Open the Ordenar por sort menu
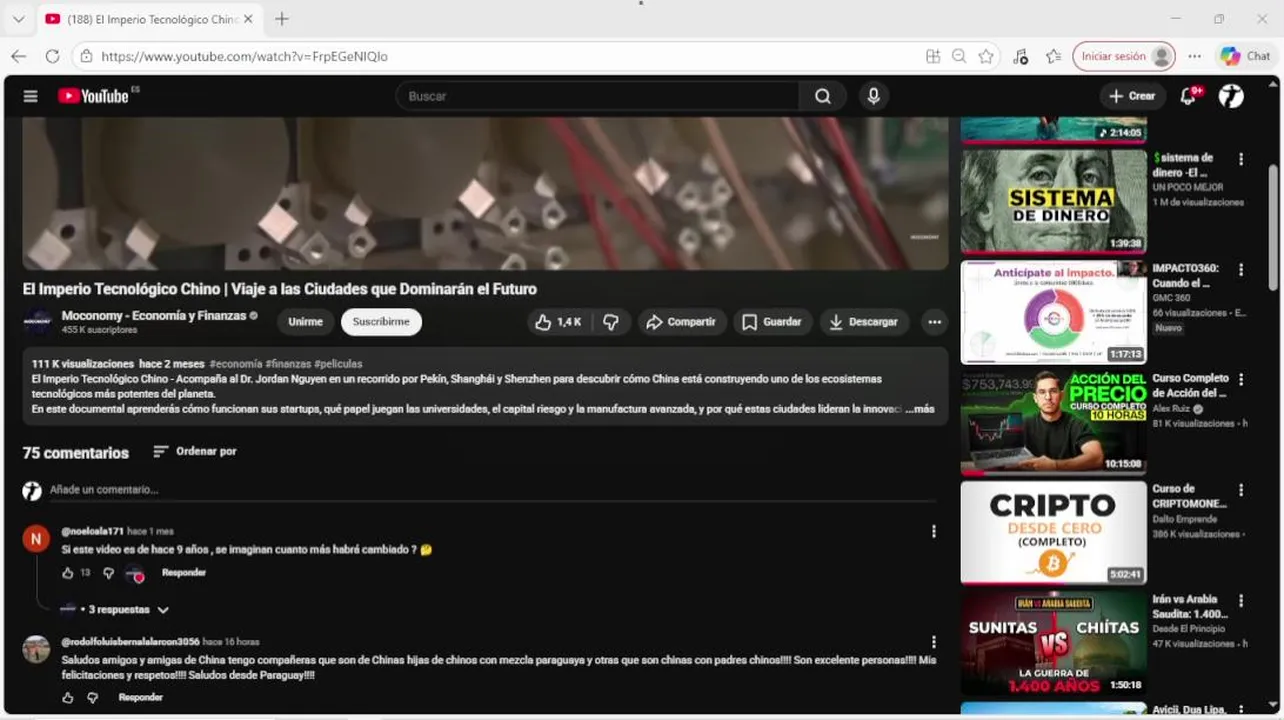Image resolution: width=1284 pixels, height=720 pixels. click(195, 452)
